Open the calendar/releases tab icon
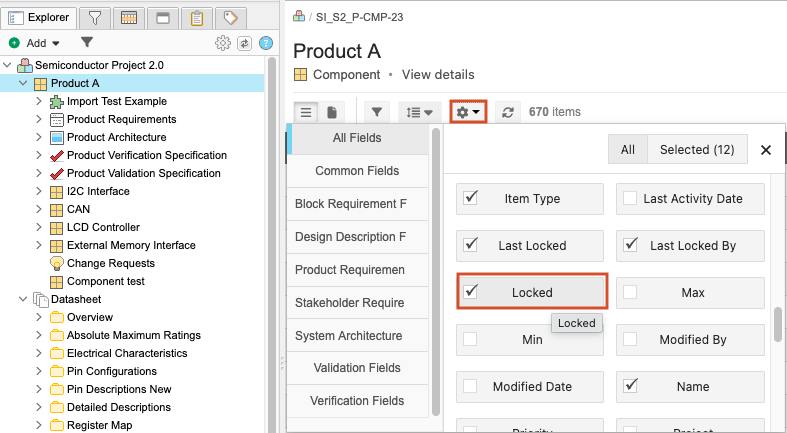787x433 pixels. click(x=129, y=19)
